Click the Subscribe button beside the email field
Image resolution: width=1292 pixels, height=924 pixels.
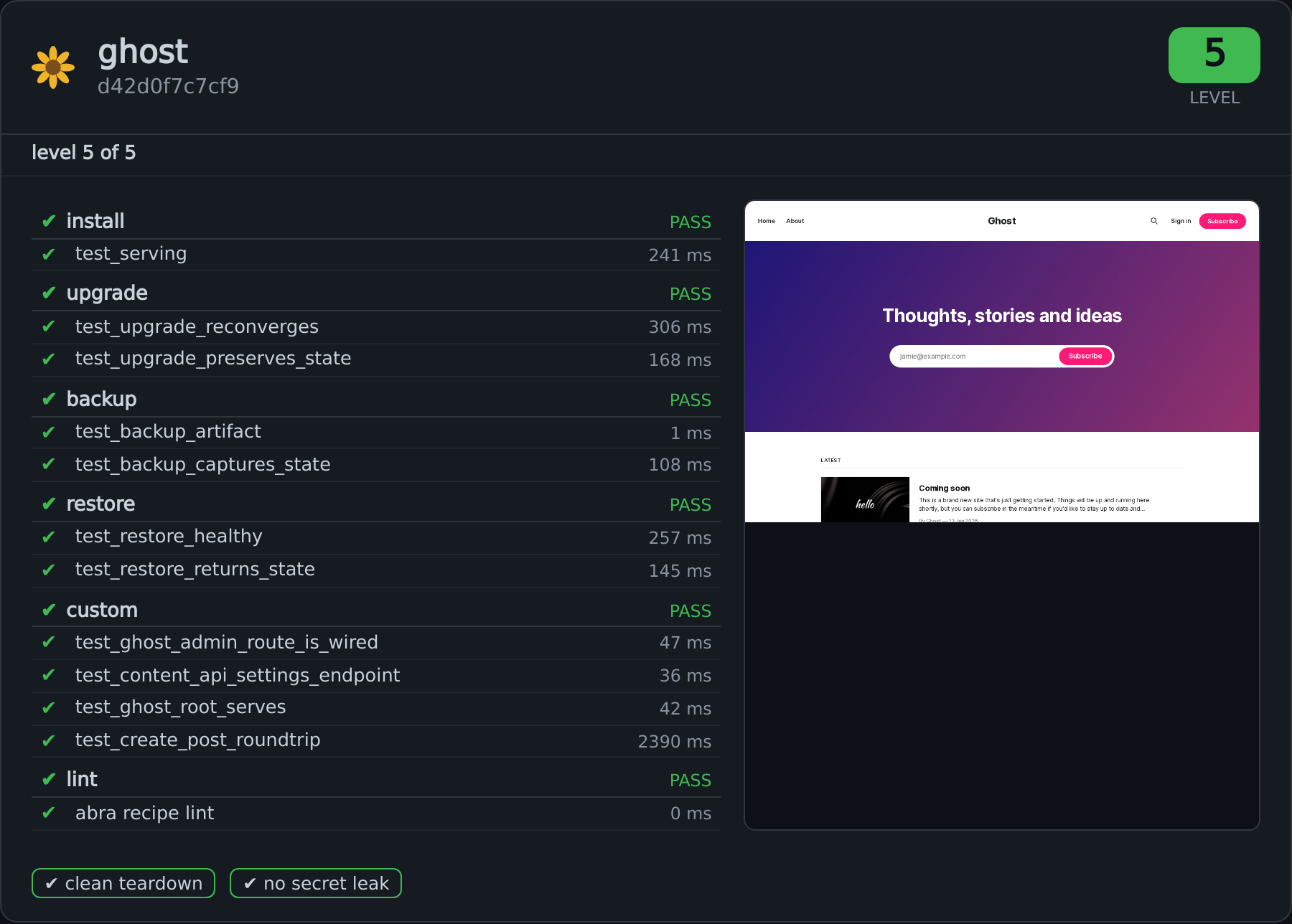1085,357
